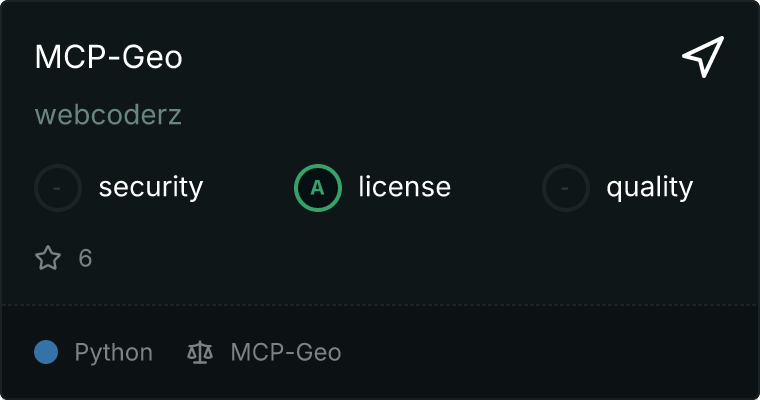Image resolution: width=760 pixels, height=400 pixels.
Task: Click the MCP-Geo license name in footer
Action: [x=286, y=352]
